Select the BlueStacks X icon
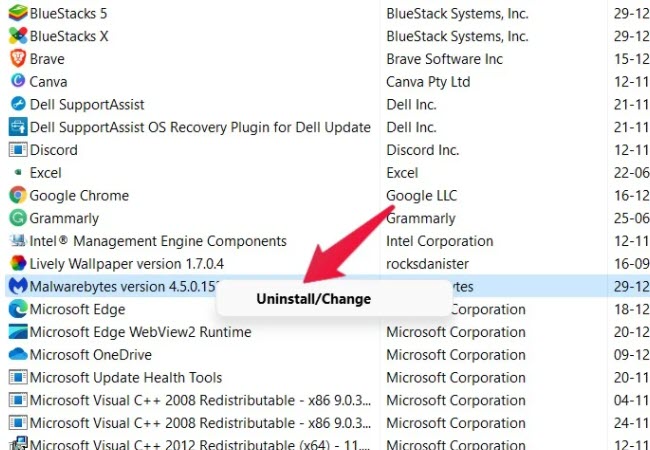Screen dimensions: 650x450 click(x=18, y=36)
